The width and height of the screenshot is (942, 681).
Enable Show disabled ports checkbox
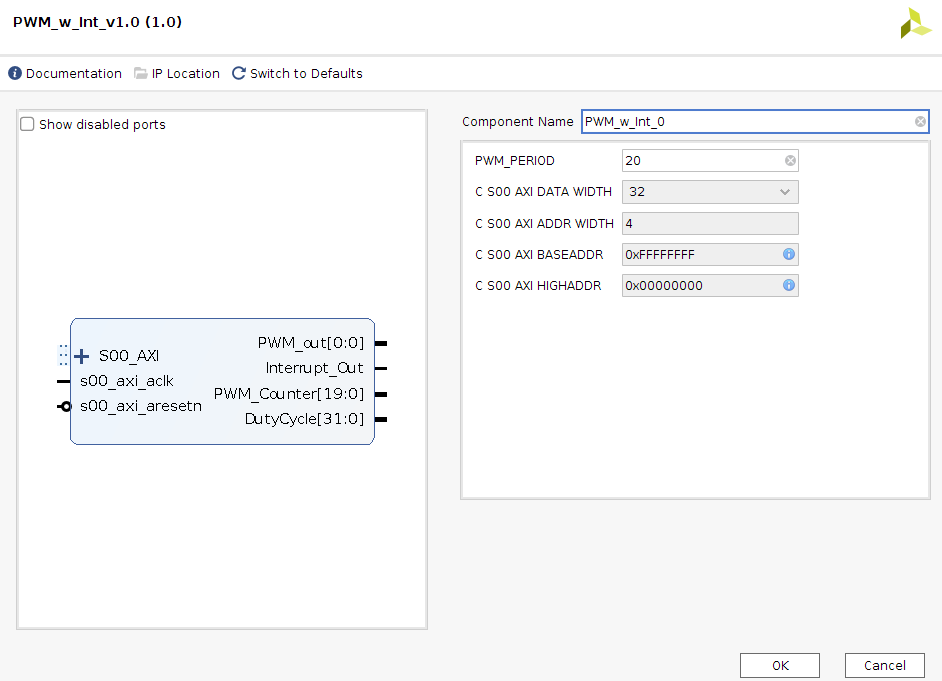pos(28,125)
